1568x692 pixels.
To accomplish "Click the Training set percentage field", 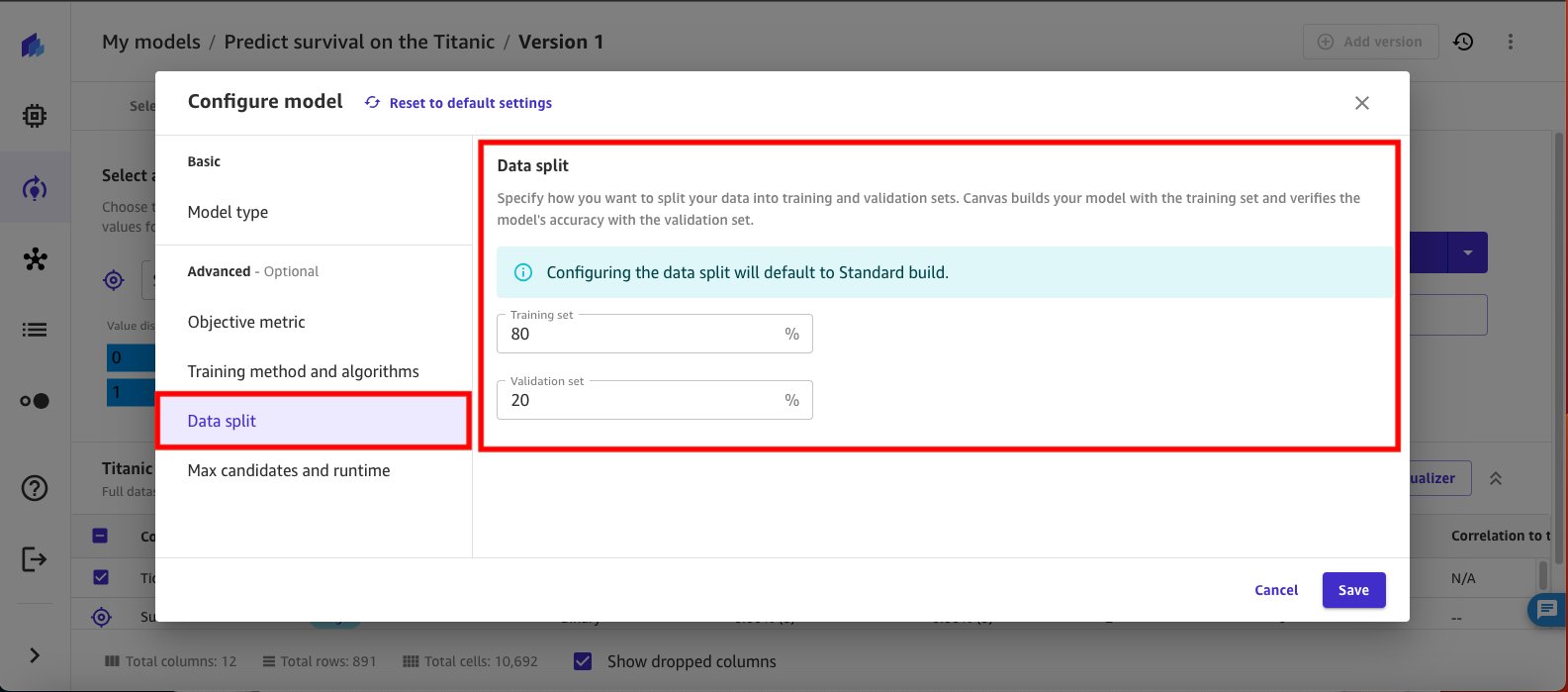I will (655, 334).
